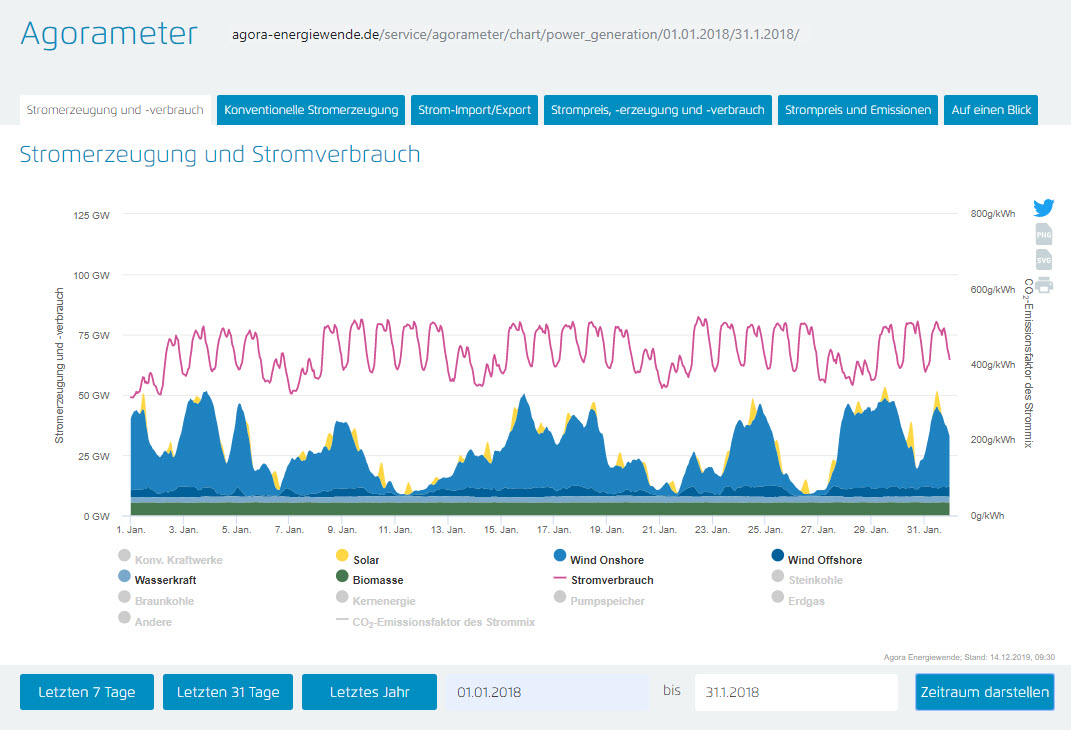Share the chart on Twitter
The image size is (1071, 730).
[1043, 209]
